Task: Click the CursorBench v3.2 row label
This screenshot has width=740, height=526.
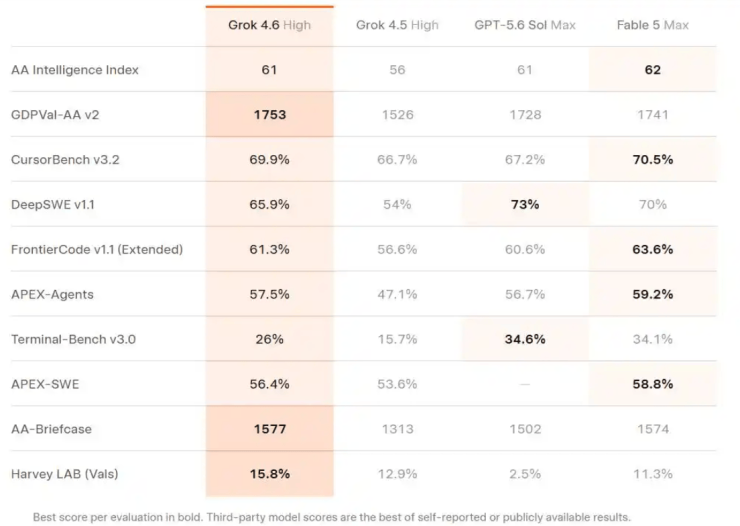Action: pos(65,159)
